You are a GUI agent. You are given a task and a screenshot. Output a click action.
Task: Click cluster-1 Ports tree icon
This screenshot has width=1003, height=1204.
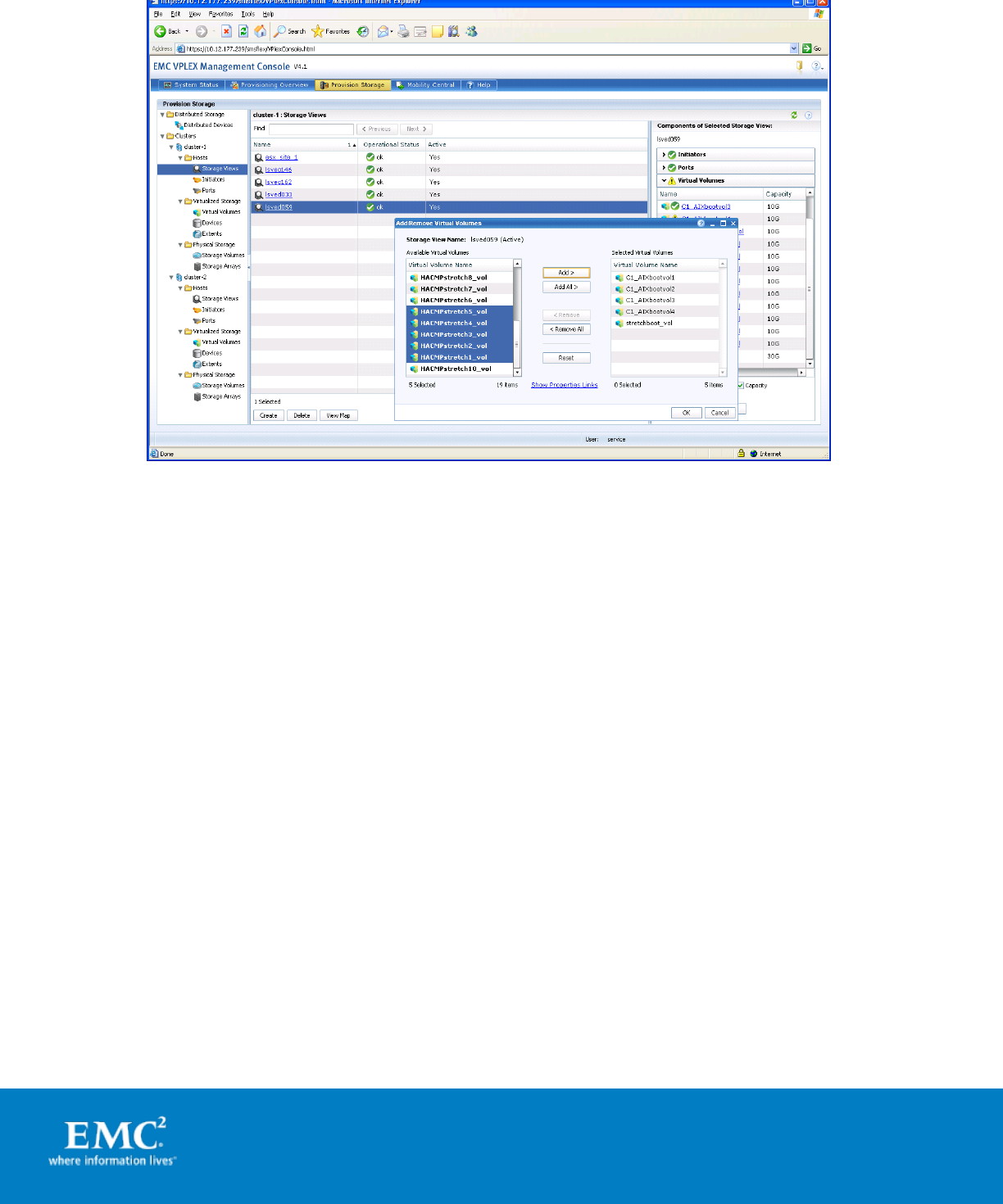[x=197, y=191]
